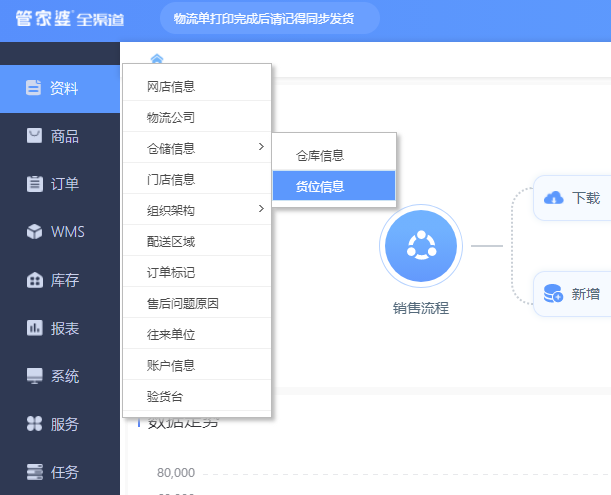Viewport: 611px width, 495px height.
Task: Open 账户信息 menu entry
Action: click(197, 365)
